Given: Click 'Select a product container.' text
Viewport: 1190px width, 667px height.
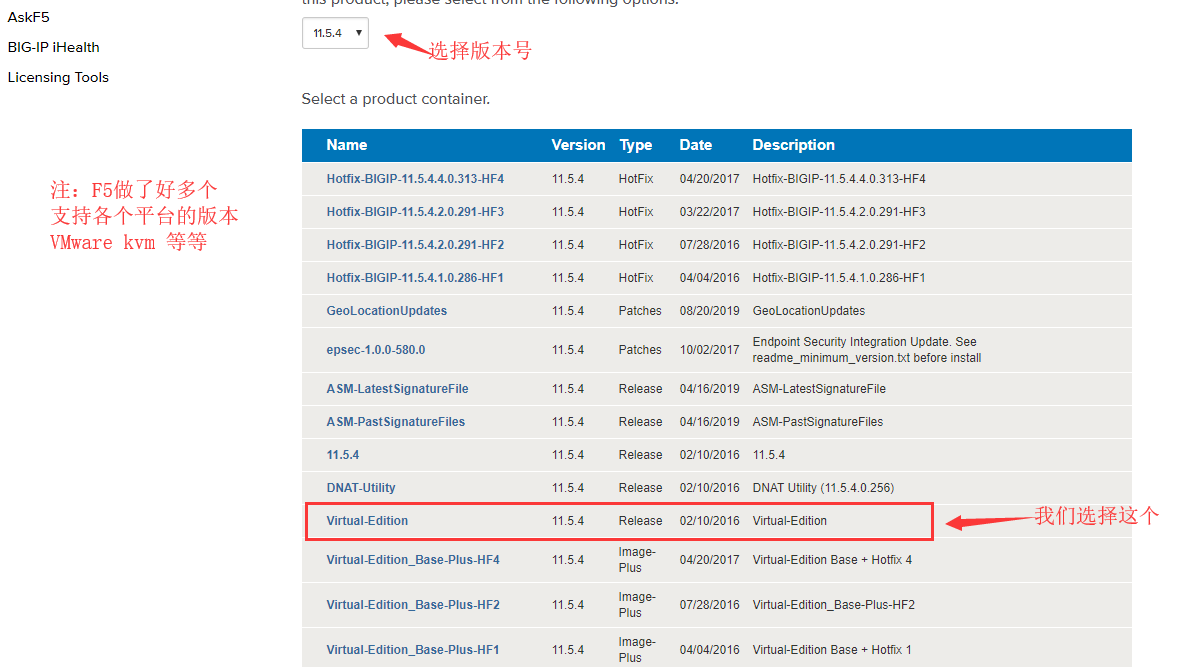Looking at the screenshot, I should click(395, 99).
